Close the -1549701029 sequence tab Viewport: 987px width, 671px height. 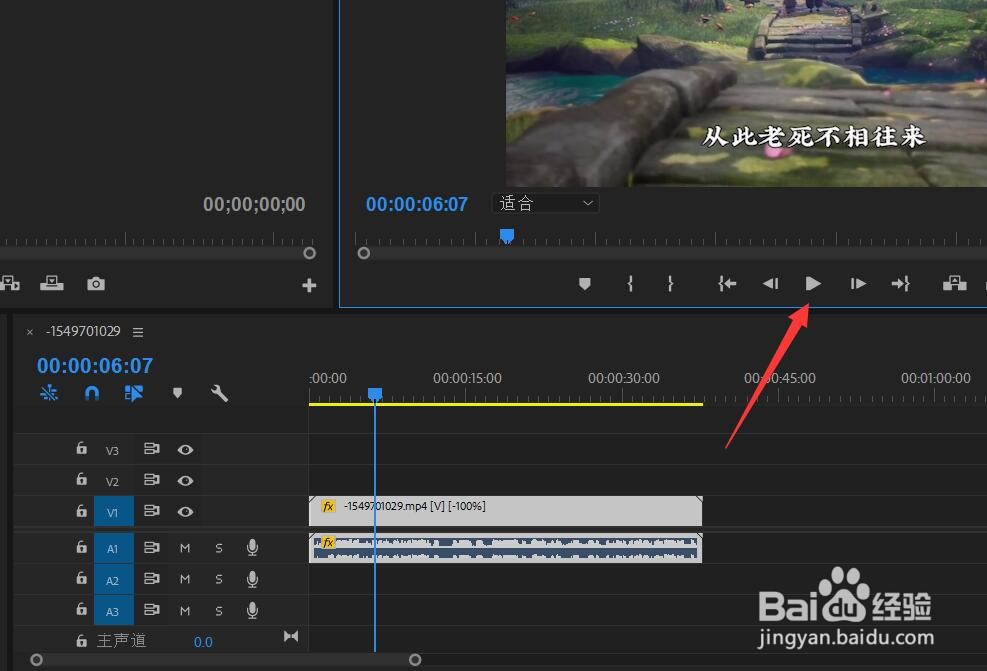click(x=30, y=332)
